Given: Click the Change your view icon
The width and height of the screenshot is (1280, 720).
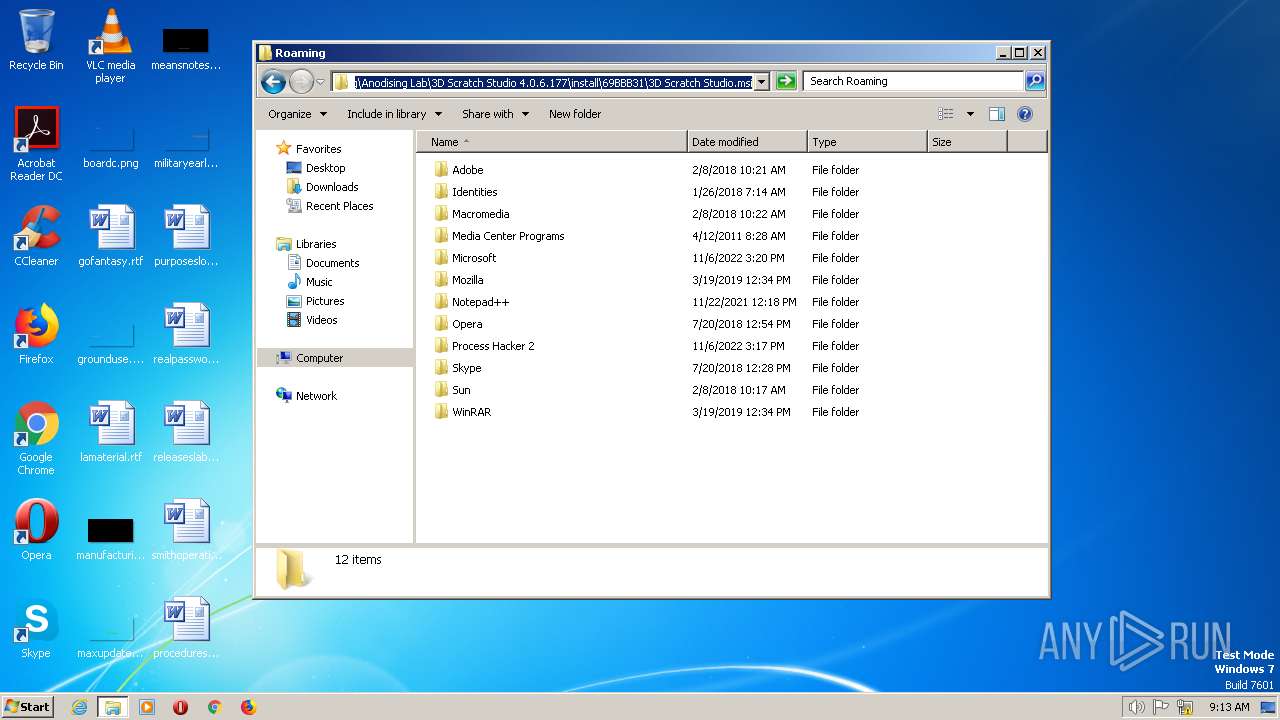Looking at the screenshot, I should point(946,114).
